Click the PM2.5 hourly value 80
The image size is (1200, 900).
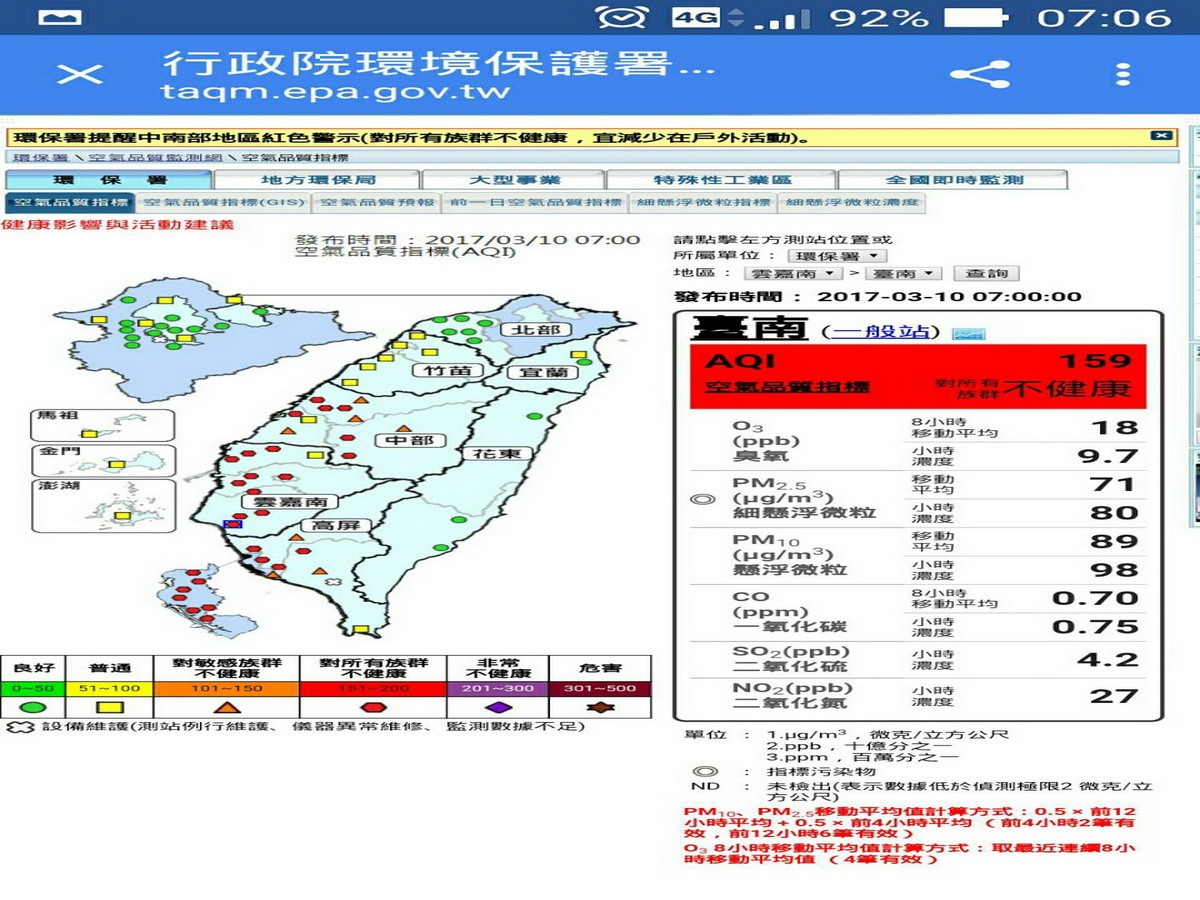click(x=1114, y=513)
